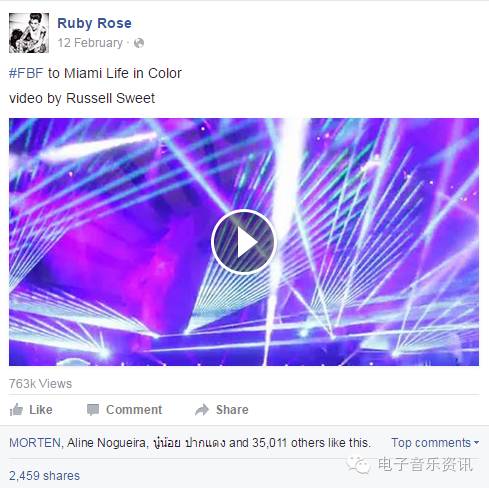Open MORTEN's profile from the likes
The image size is (489, 488).
click(x=35, y=443)
